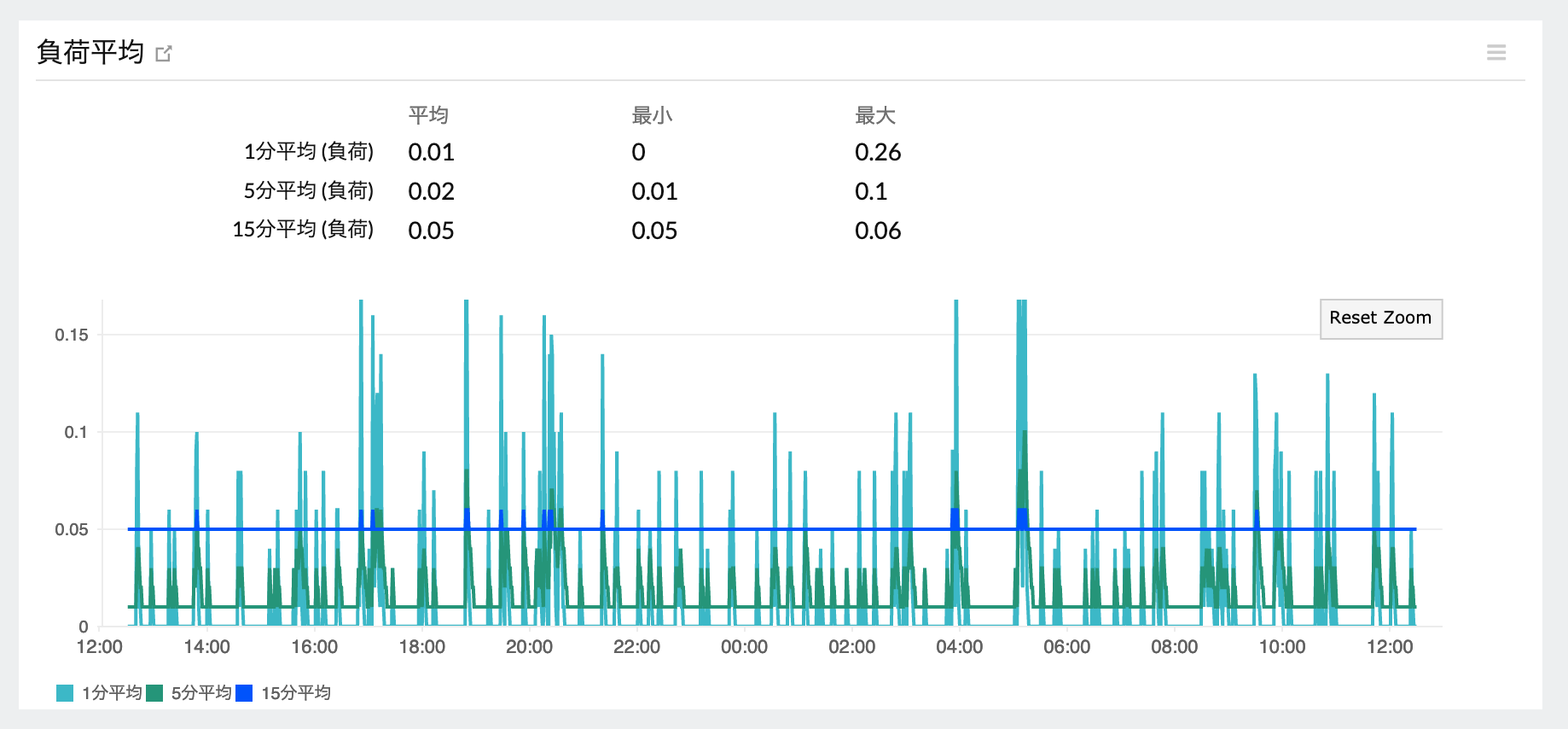Click the teal 1分平均 legend swatch
The image size is (1568, 729).
click(65, 693)
